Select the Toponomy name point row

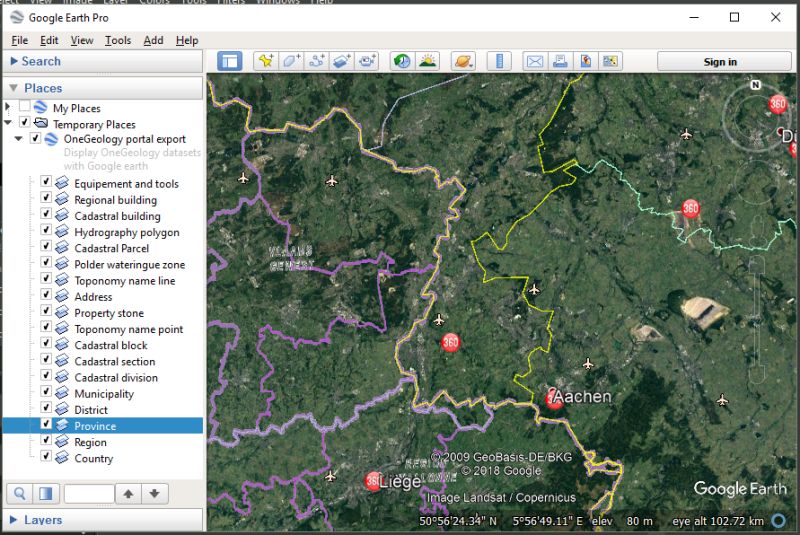click(129, 329)
